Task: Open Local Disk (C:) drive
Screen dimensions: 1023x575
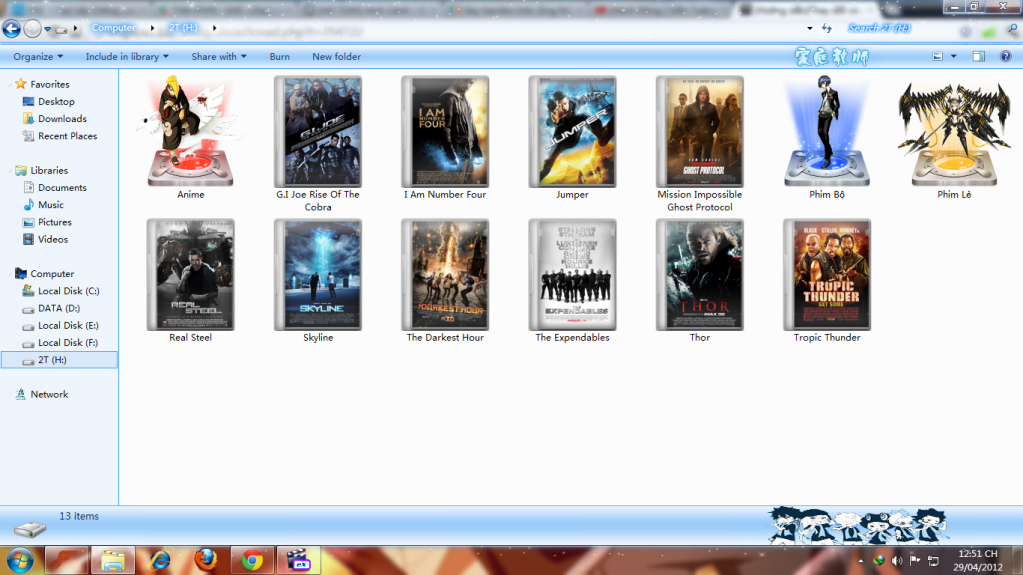Action: 69,291
